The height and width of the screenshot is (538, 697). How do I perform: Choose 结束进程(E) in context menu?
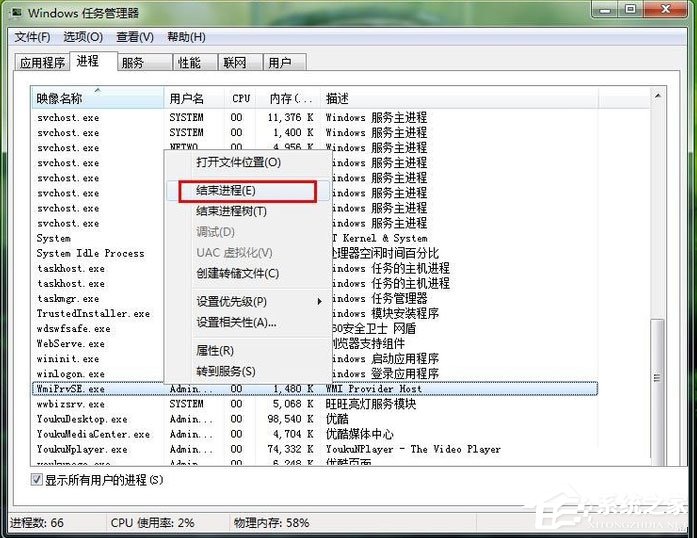248,191
